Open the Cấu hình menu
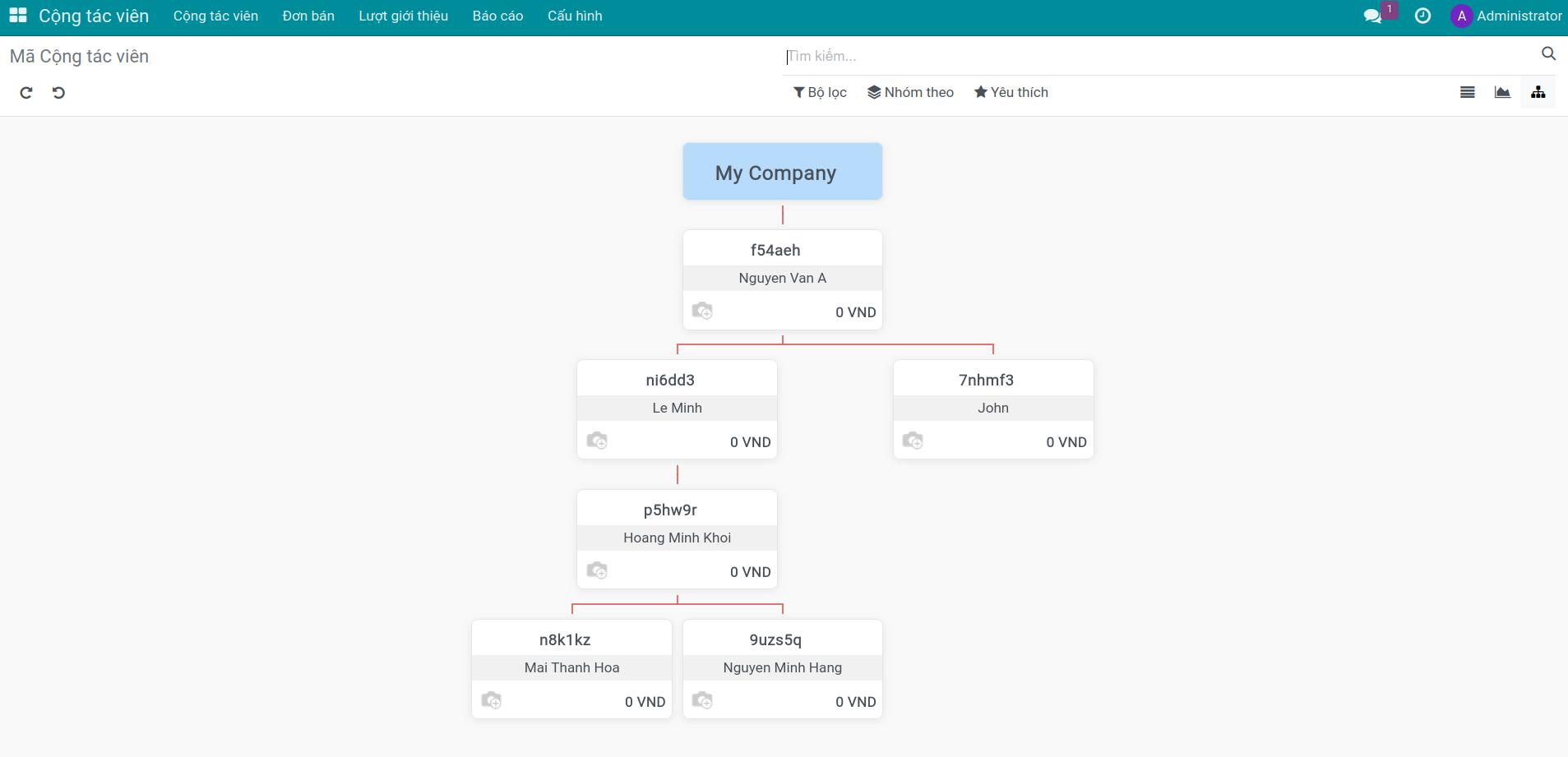Viewport: 1568px width, 757px height. pos(575,16)
